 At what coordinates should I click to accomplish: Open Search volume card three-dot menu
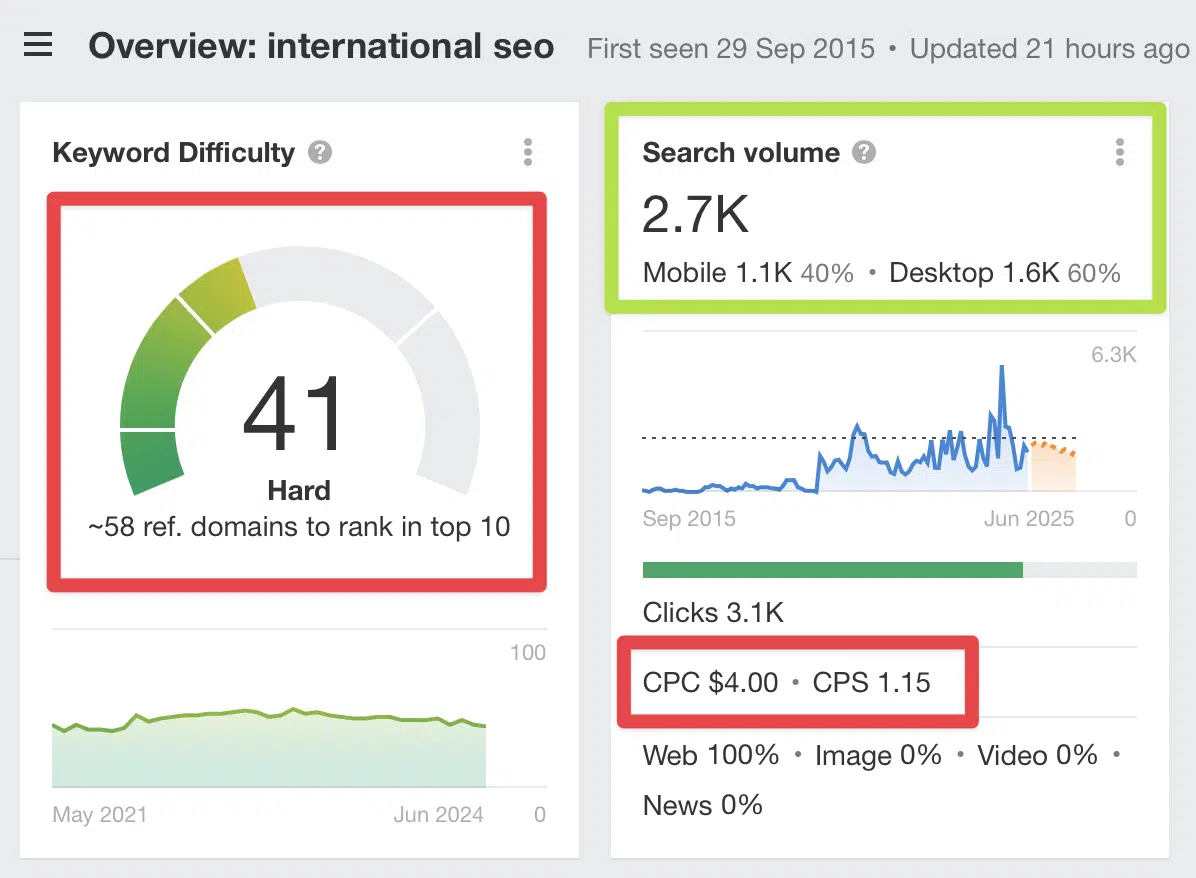tap(1120, 152)
